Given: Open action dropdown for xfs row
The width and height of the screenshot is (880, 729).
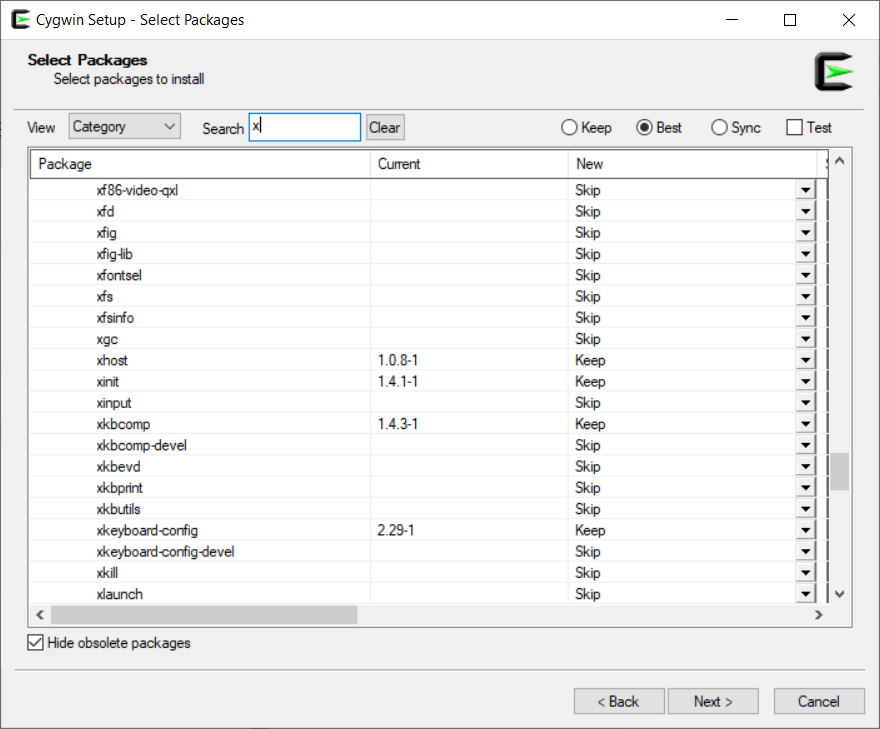Looking at the screenshot, I should click(805, 296).
